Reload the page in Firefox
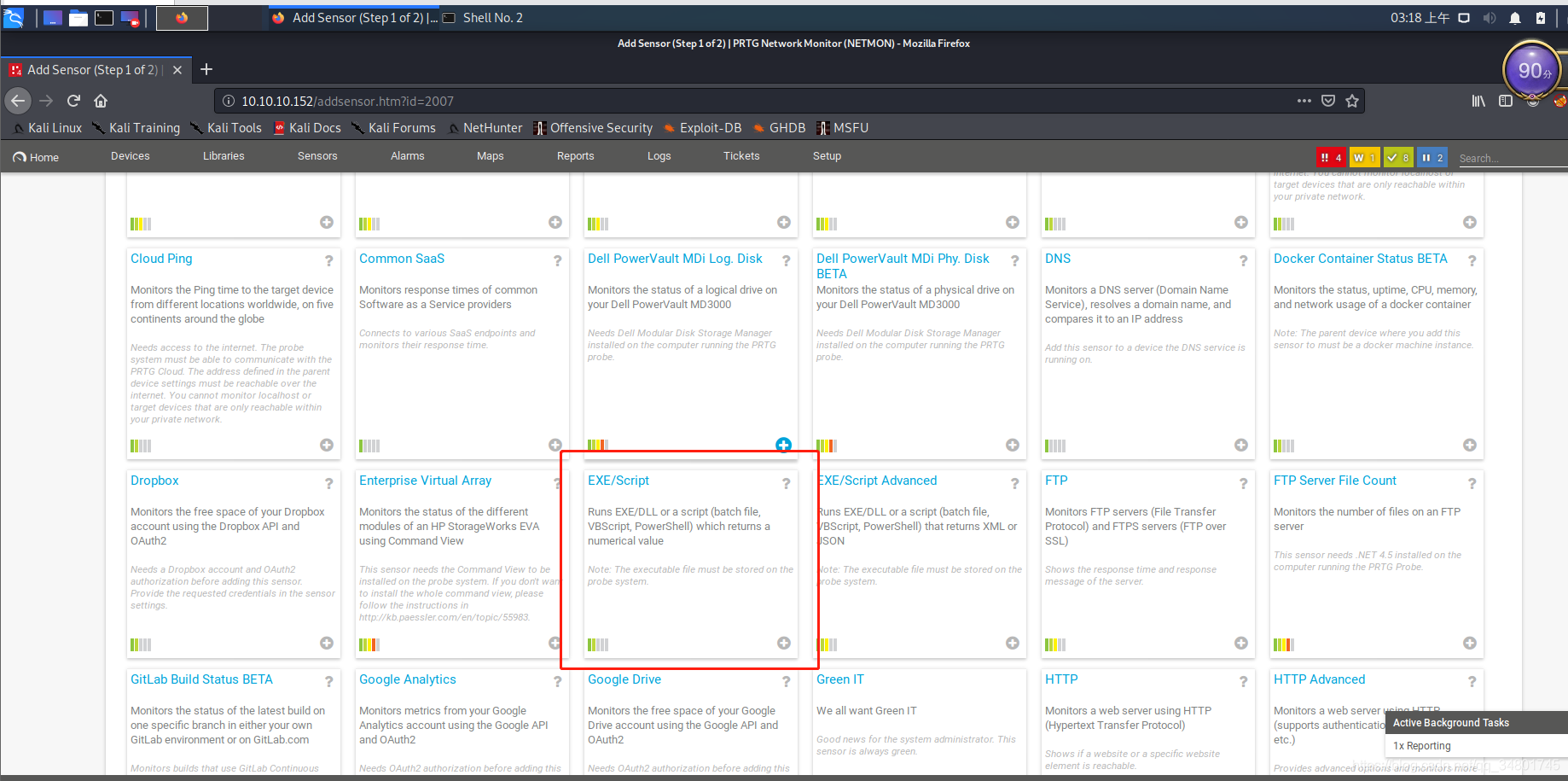Viewport: 1568px width, 781px height. pyautogui.click(x=73, y=101)
